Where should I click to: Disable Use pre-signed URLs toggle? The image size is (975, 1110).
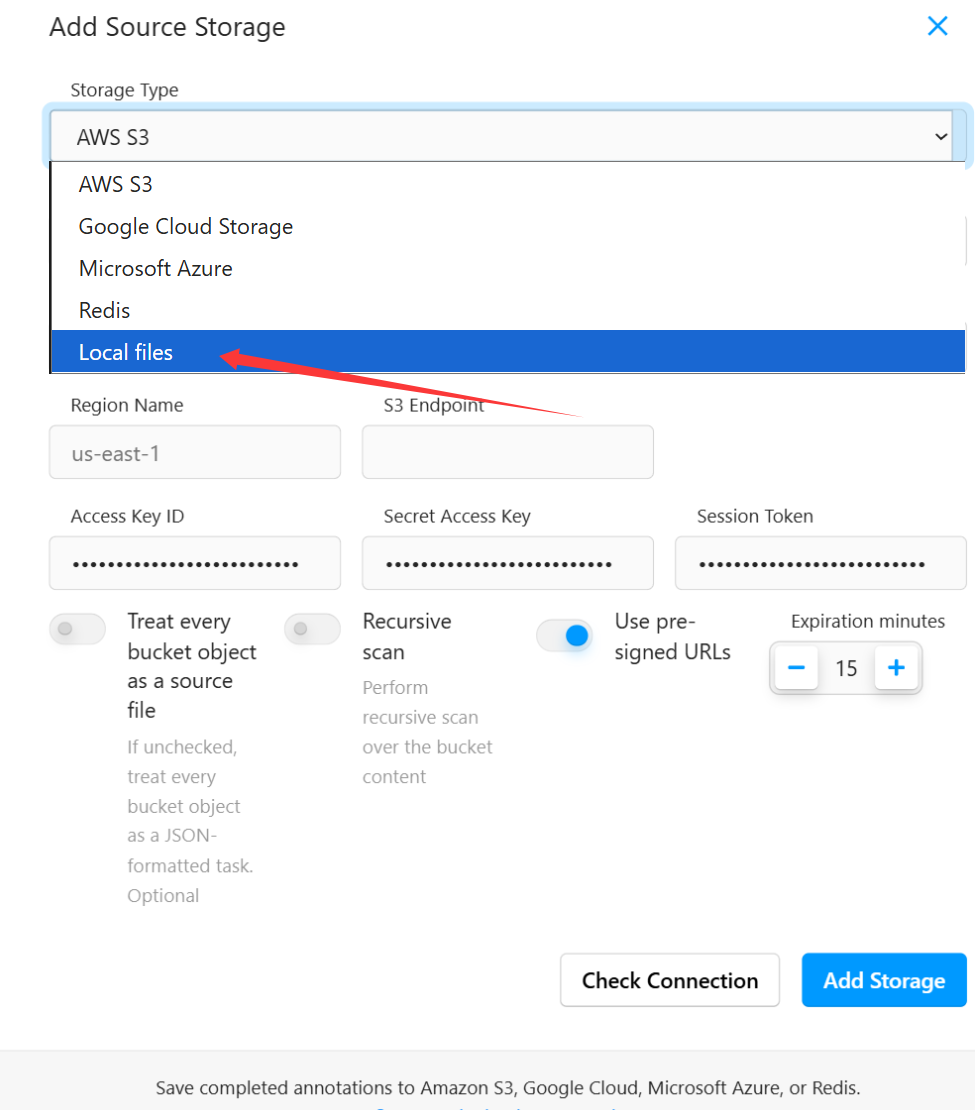564,636
